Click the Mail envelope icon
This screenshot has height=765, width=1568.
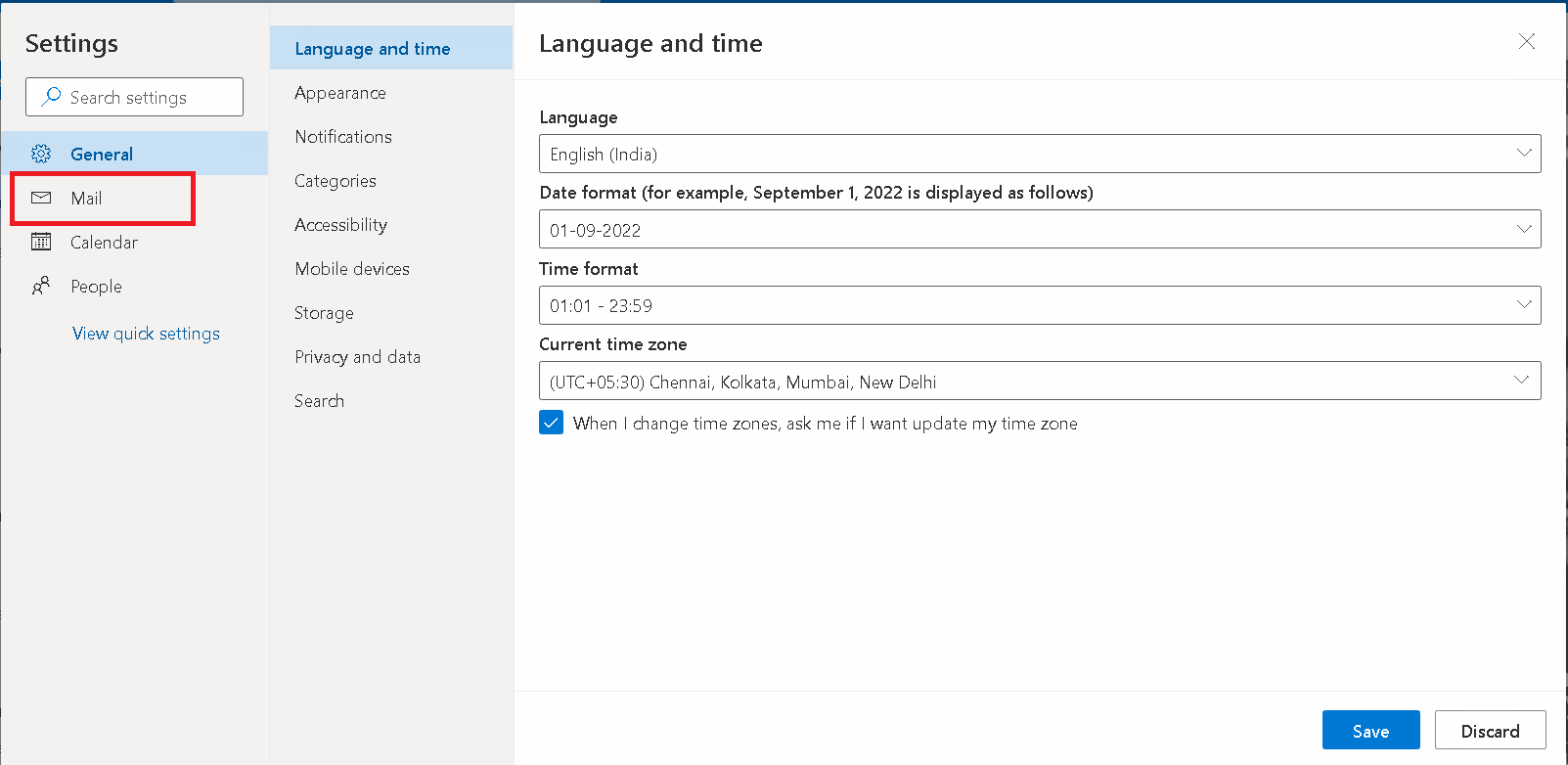coord(41,198)
